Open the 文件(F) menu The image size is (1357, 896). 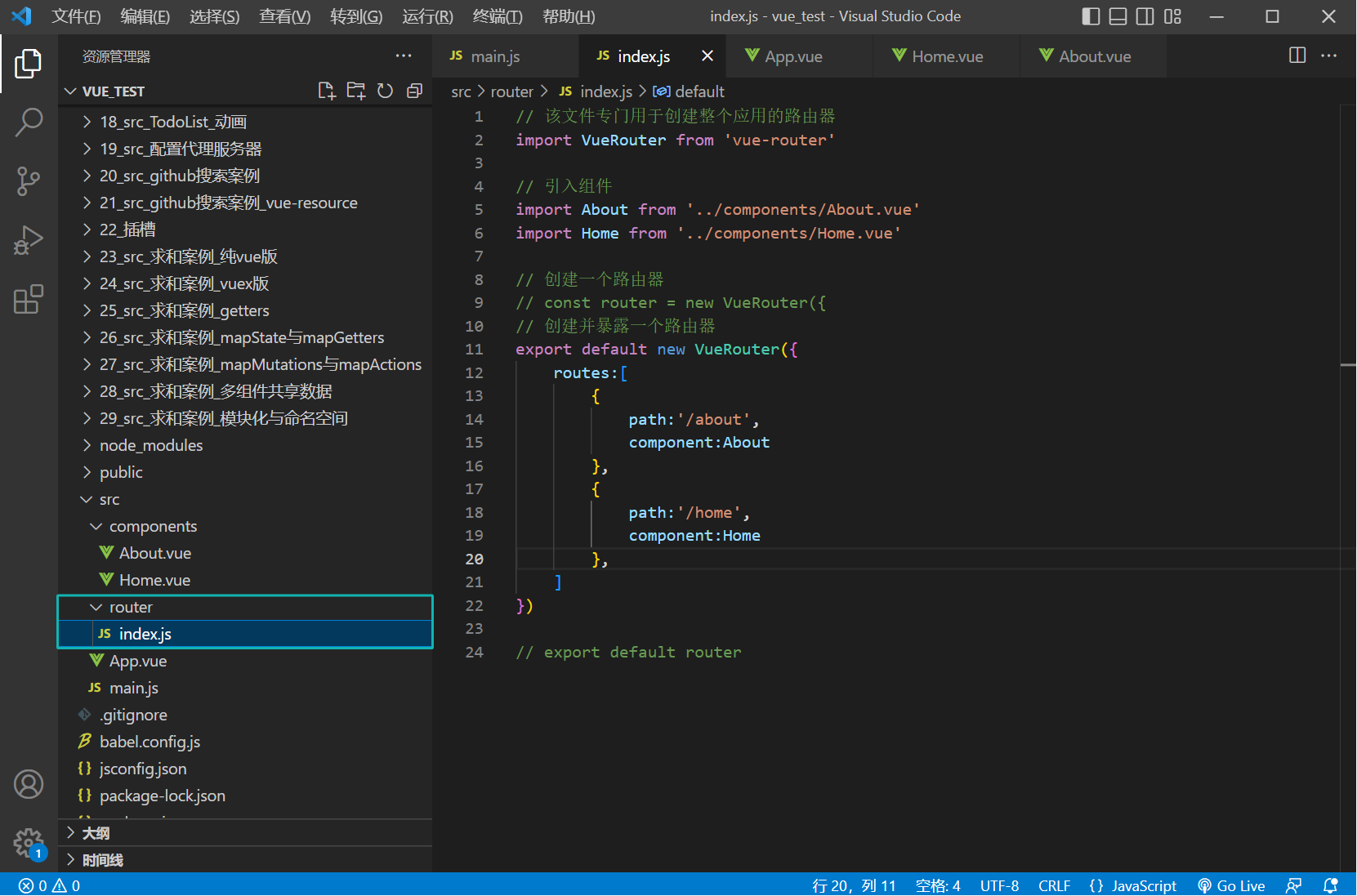(76, 16)
